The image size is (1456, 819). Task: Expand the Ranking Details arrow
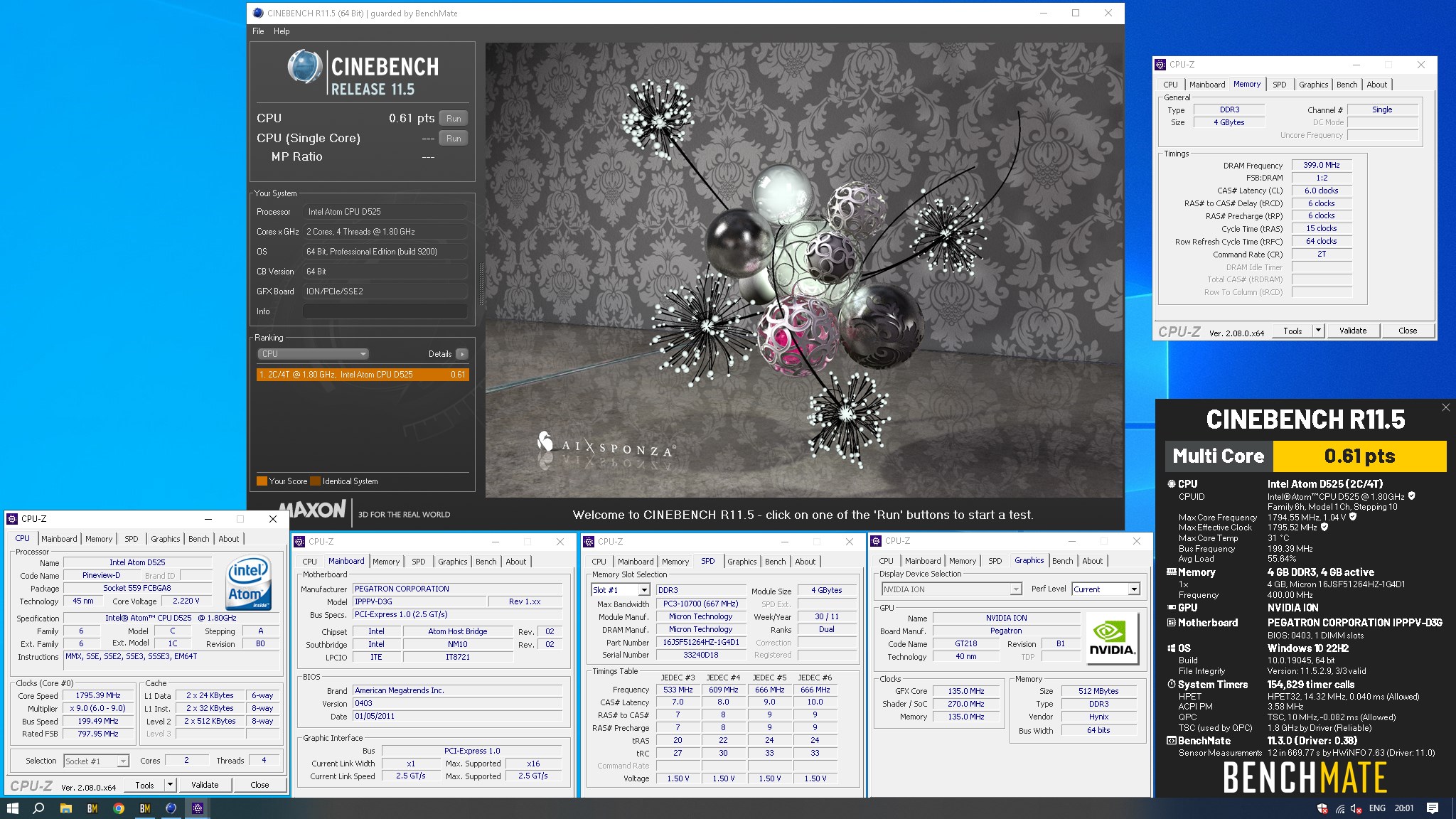(462, 353)
